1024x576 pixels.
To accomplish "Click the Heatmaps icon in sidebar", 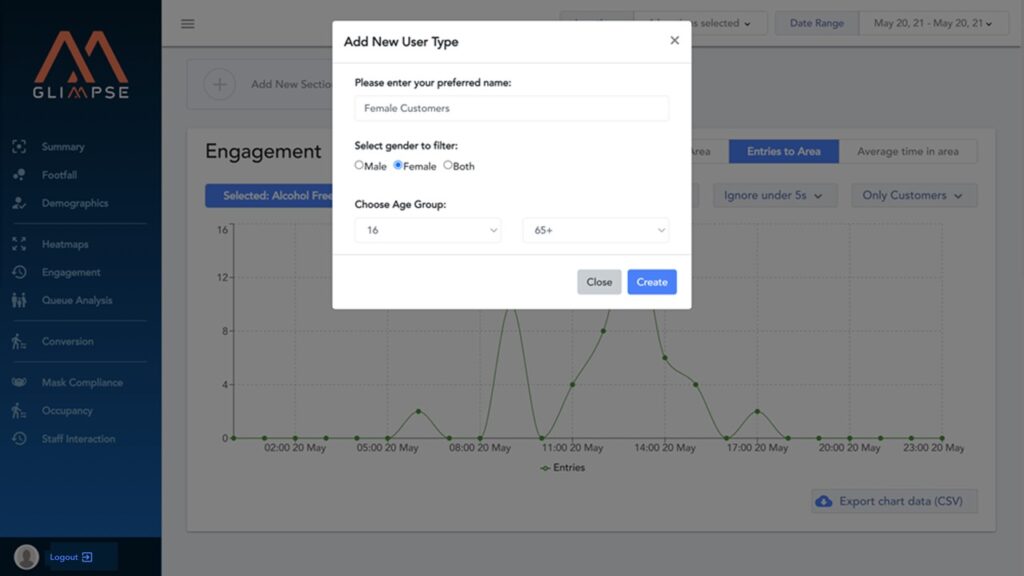I will (19, 244).
